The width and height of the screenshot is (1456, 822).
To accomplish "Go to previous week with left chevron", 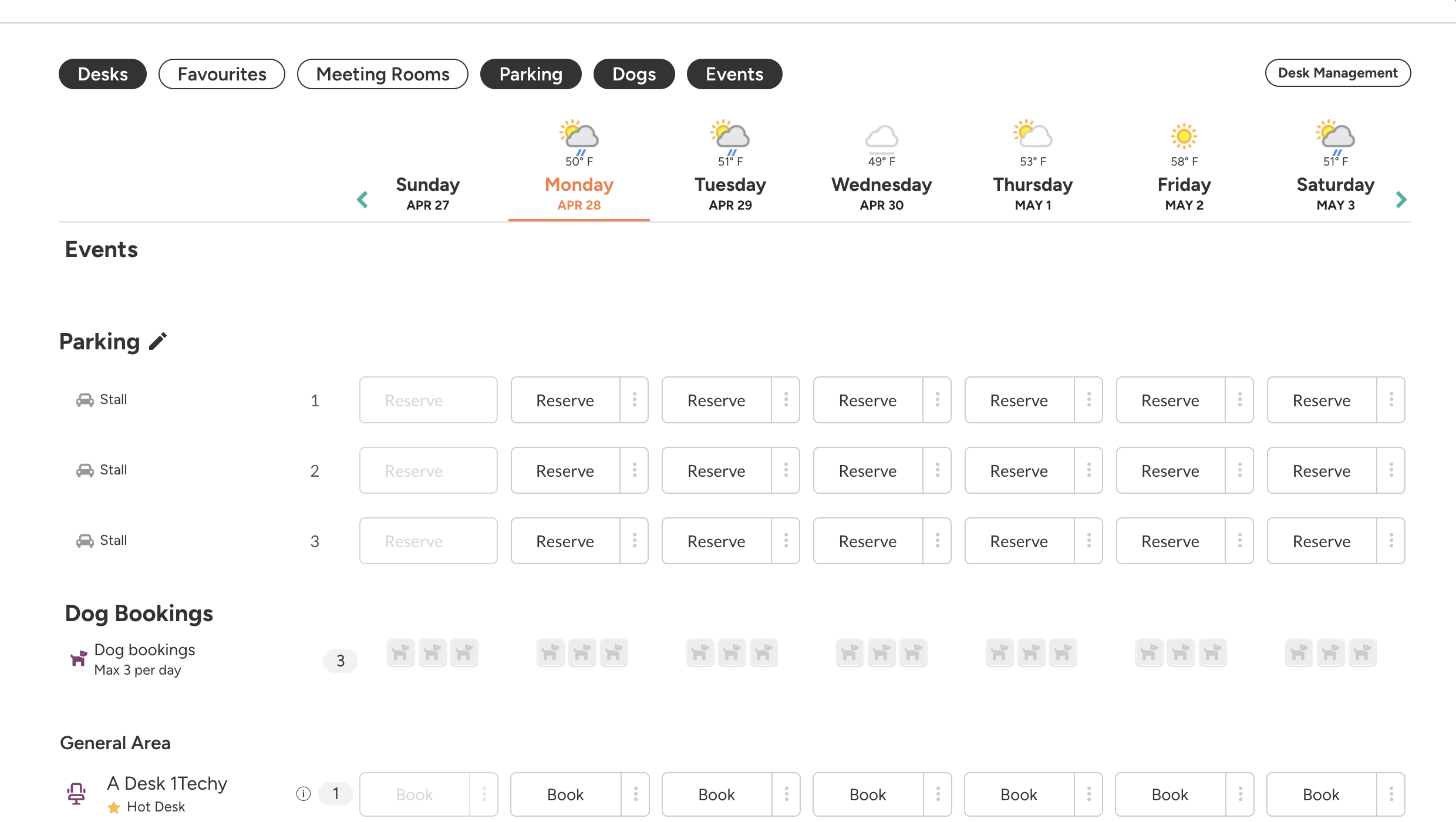I will tap(362, 200).
